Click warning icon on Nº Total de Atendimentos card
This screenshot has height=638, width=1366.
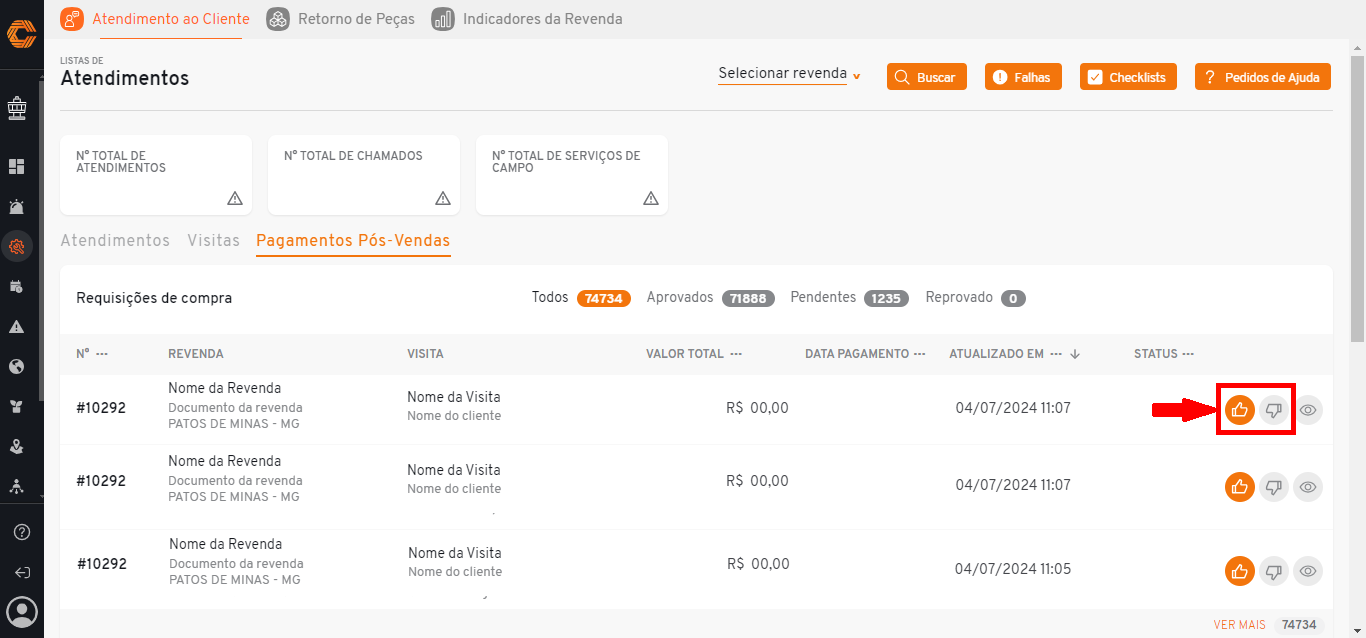click(x=235, y=198)
